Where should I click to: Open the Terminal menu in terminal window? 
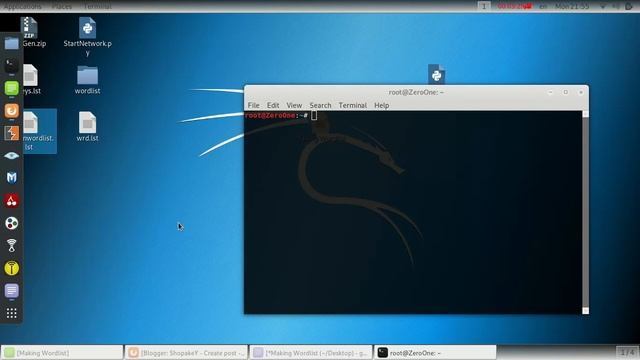(353, 105)
